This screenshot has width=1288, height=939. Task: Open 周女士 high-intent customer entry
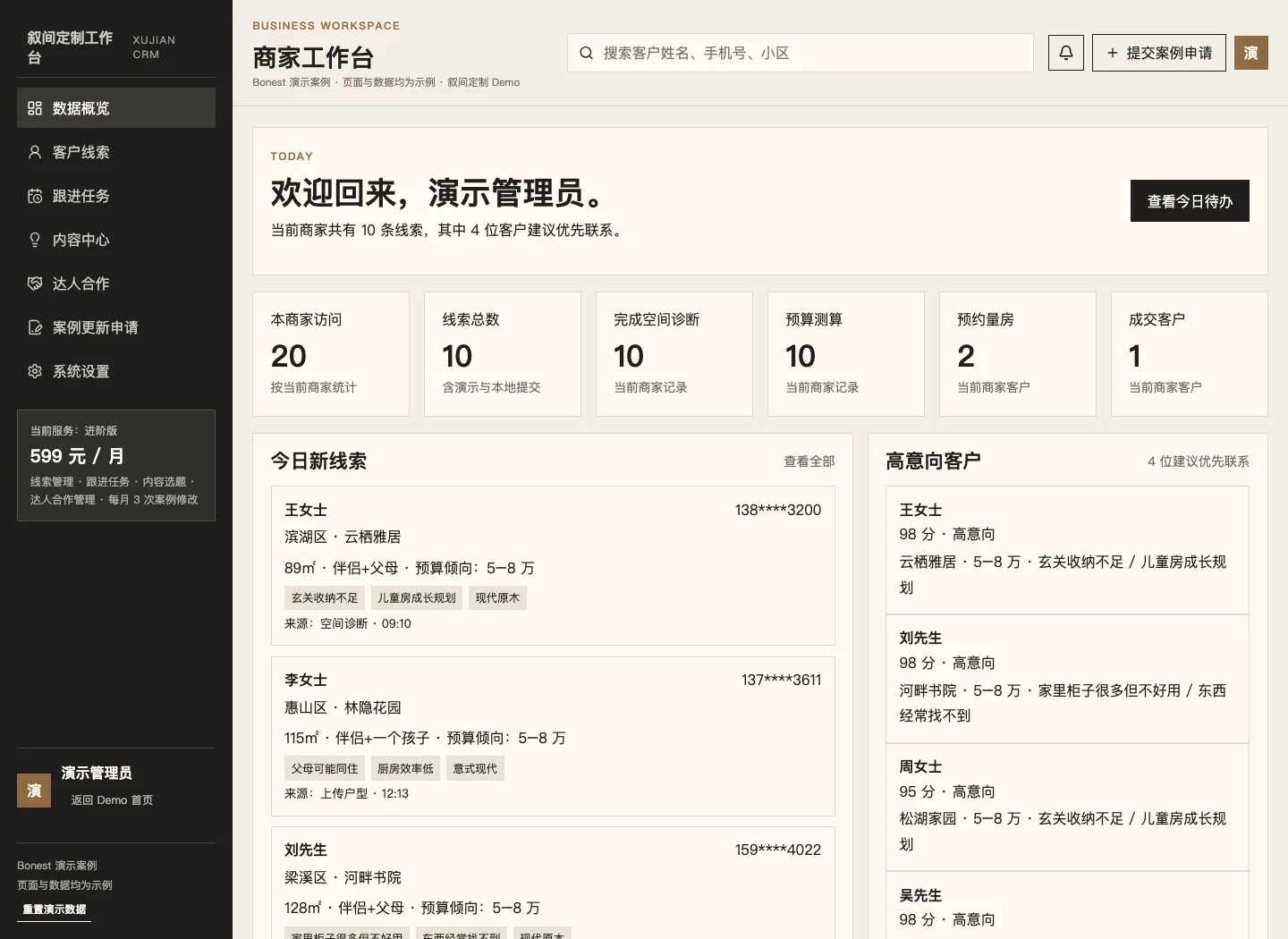1067,807
